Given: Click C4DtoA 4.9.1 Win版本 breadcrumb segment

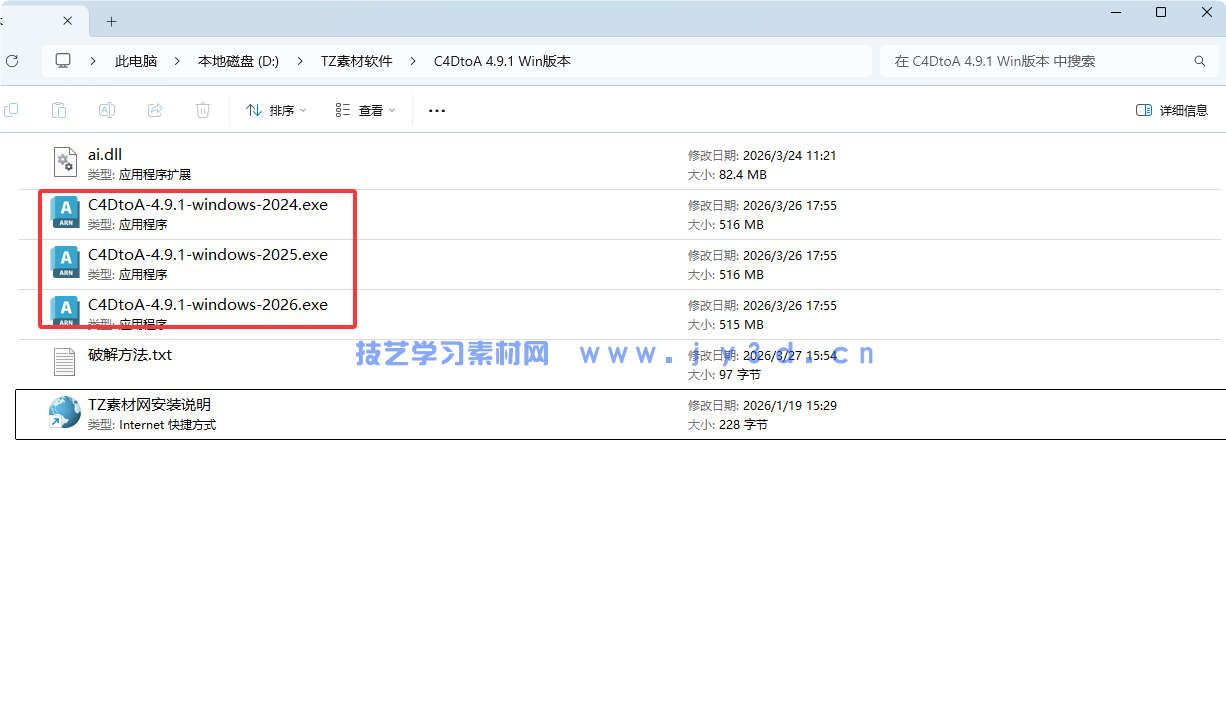Looking at the screenshot, I should 502,61.
